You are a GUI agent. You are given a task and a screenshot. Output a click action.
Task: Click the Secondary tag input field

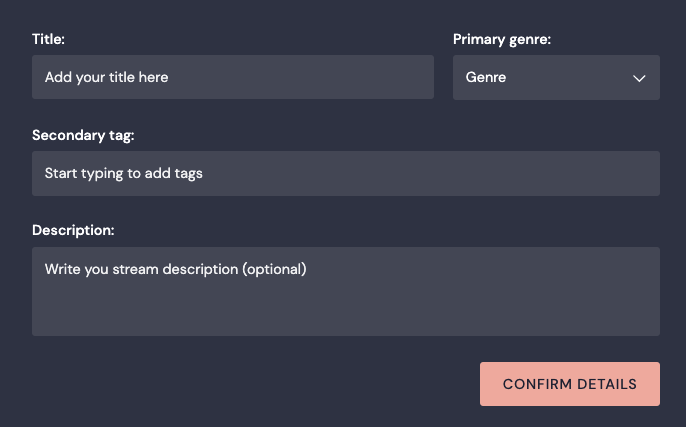[345, 173]
